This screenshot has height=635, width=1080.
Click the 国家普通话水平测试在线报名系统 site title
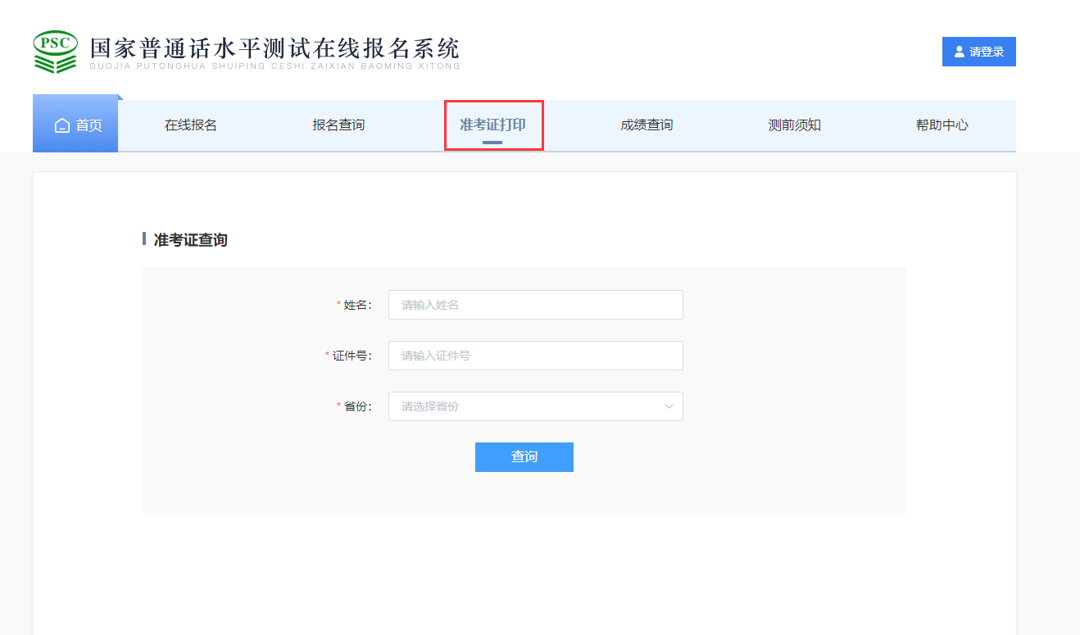pyautogui.click(x=274, y=48)
